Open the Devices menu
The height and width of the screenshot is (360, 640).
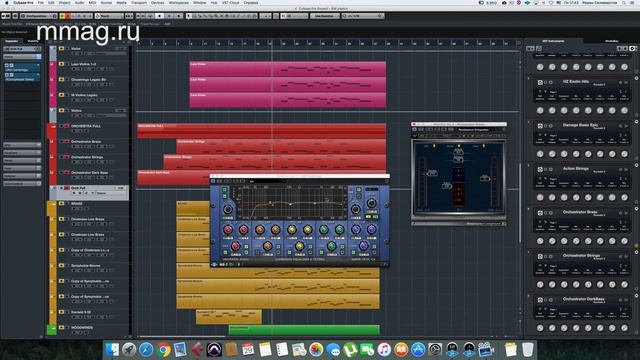pyautogui.click(x=158, y=2)
